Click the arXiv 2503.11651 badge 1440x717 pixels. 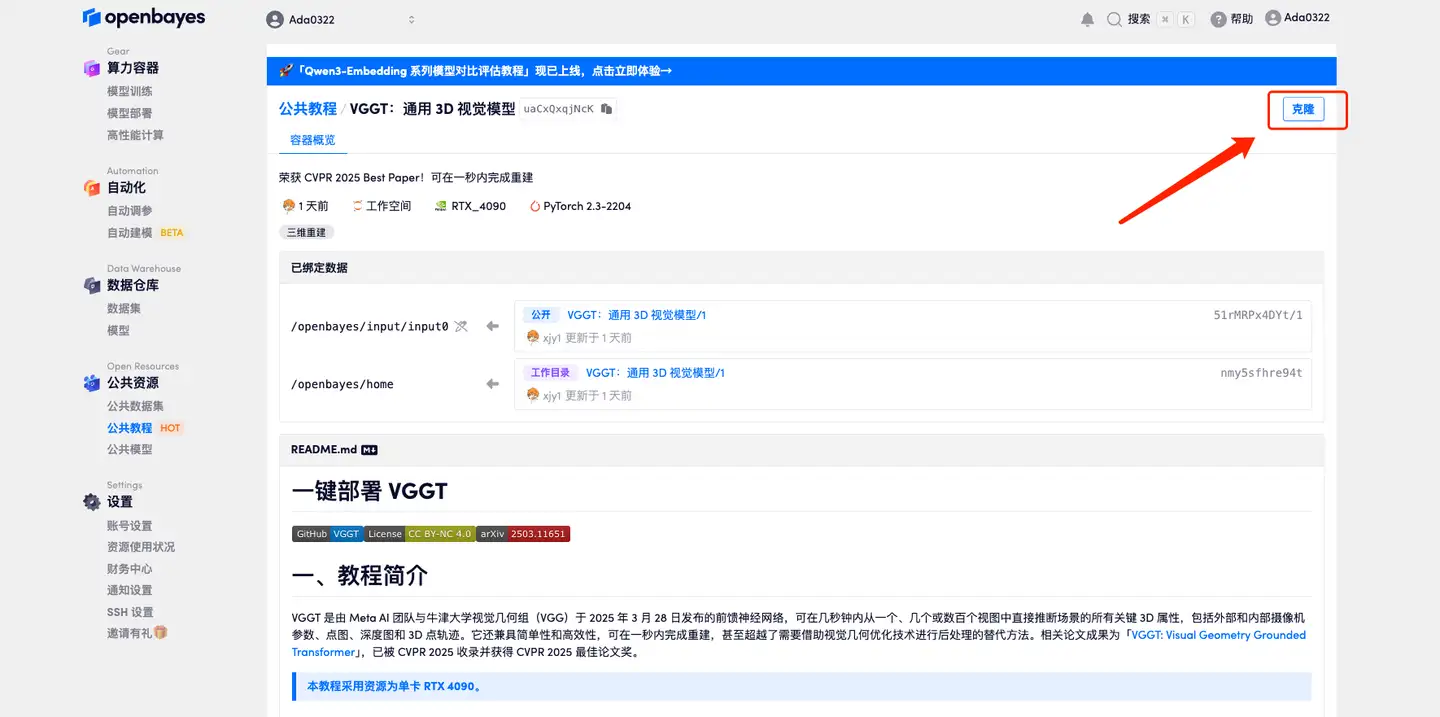[523, 534]
